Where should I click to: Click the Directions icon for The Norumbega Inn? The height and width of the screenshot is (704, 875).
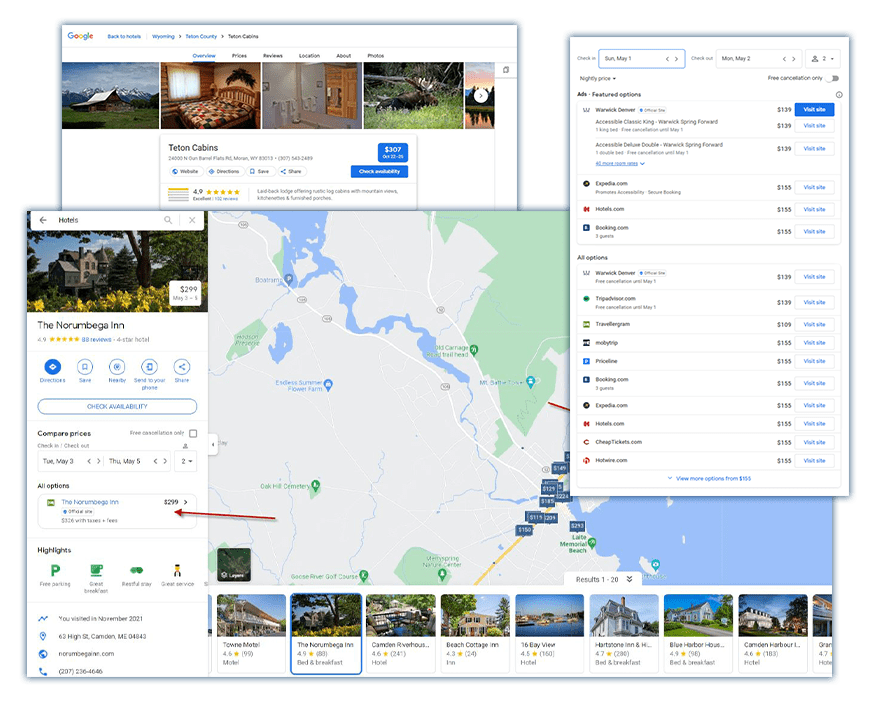52,367
